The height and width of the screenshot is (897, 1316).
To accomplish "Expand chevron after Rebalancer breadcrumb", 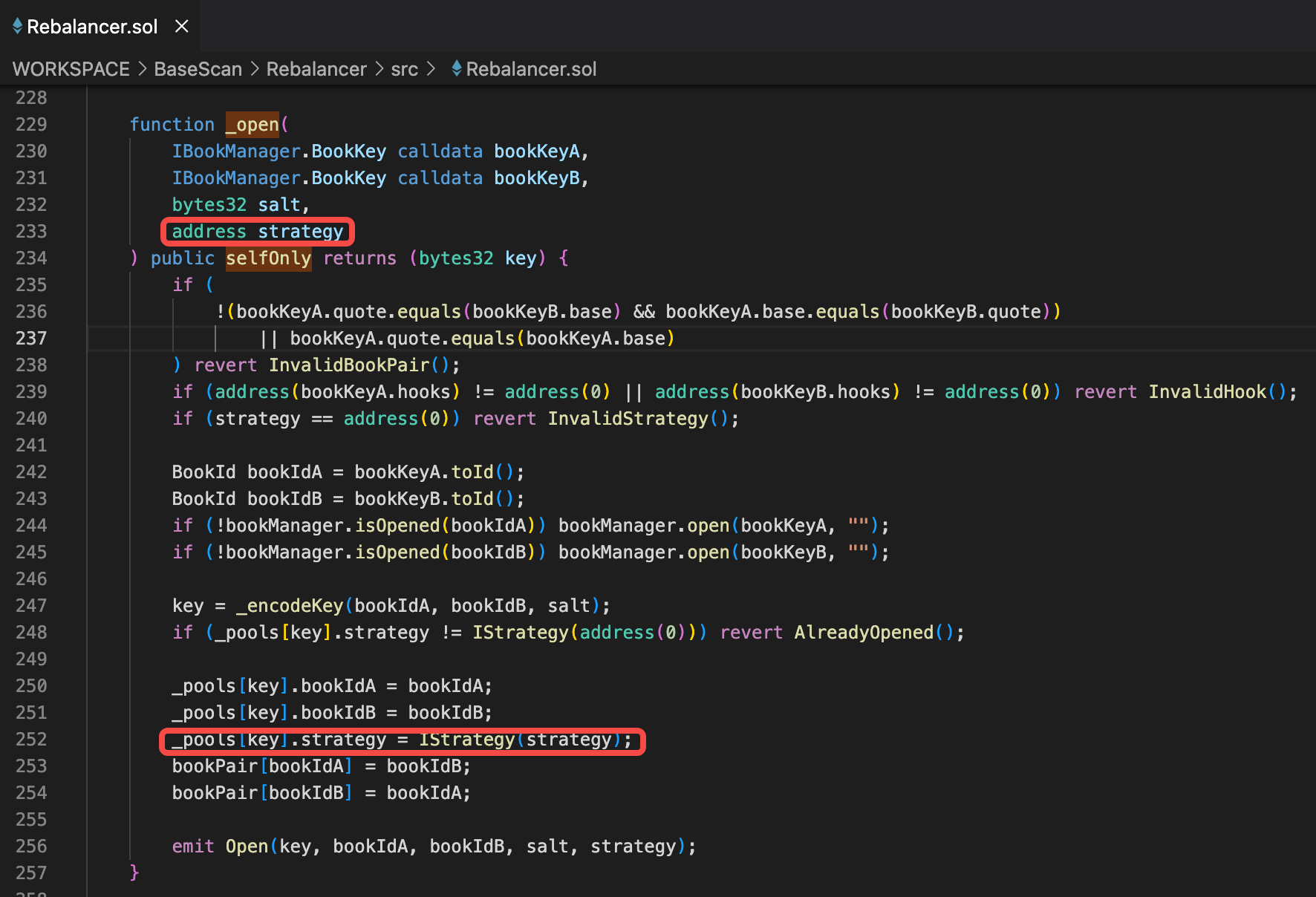I will point(380,69).
